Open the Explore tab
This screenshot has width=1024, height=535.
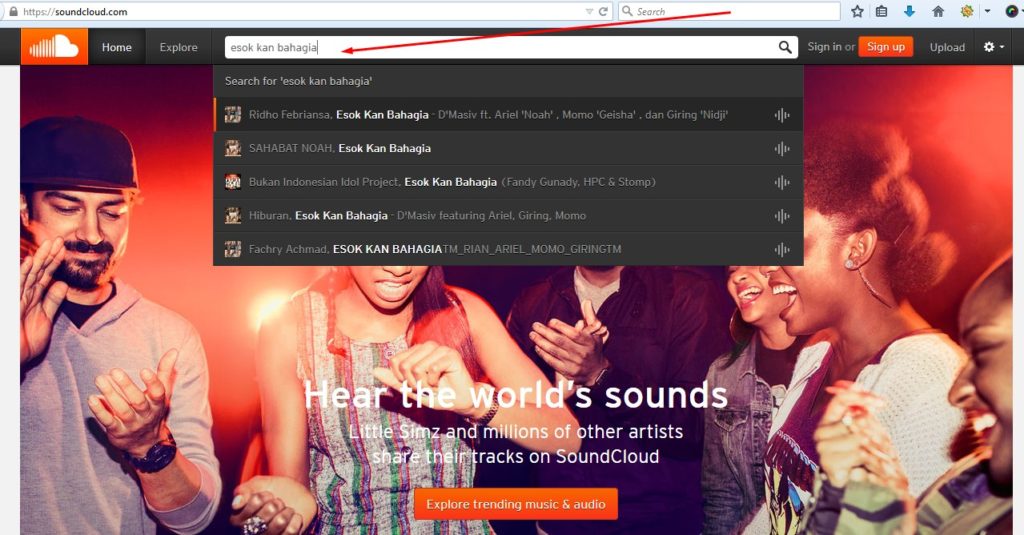178,47
